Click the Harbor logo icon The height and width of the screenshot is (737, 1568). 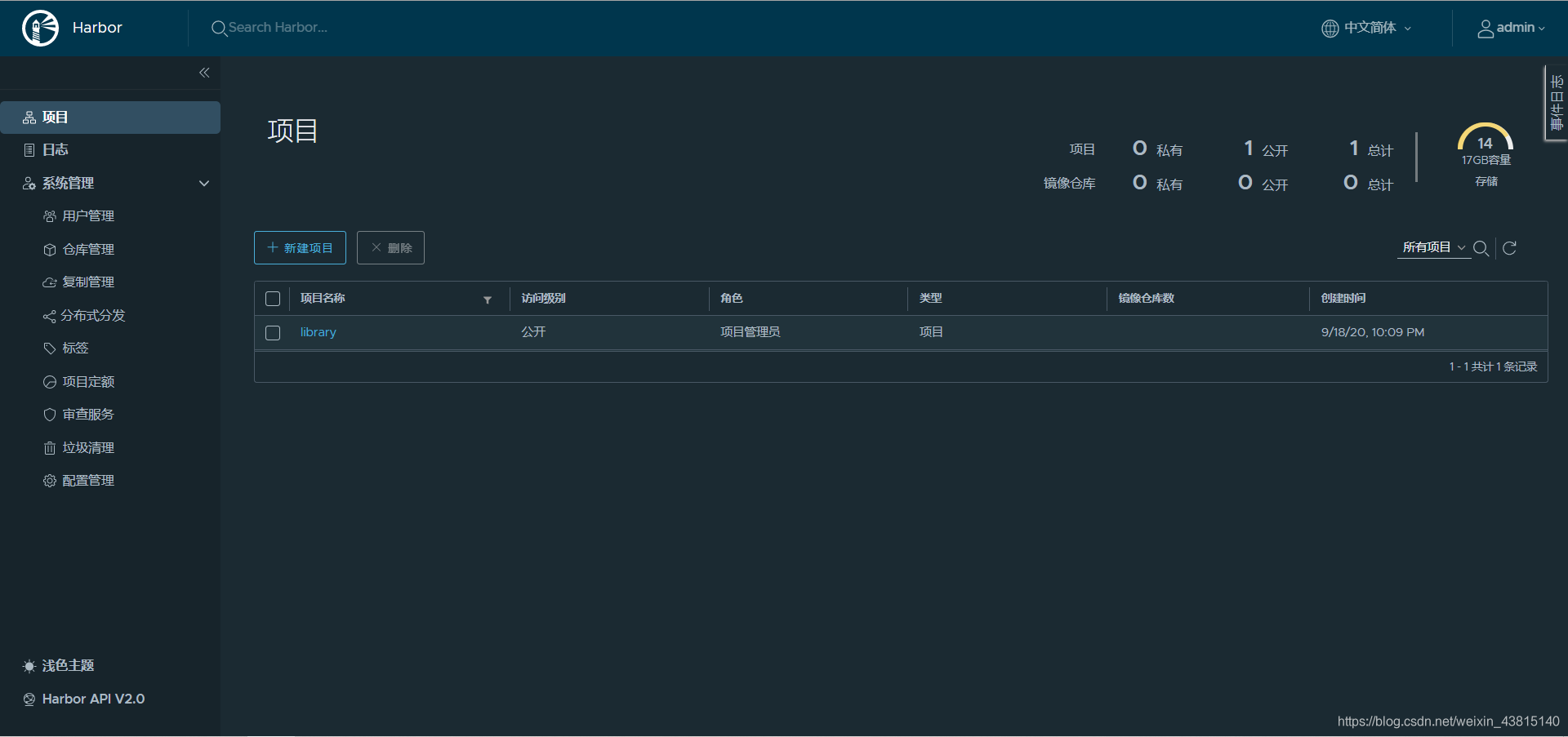(x=40, y=28)
